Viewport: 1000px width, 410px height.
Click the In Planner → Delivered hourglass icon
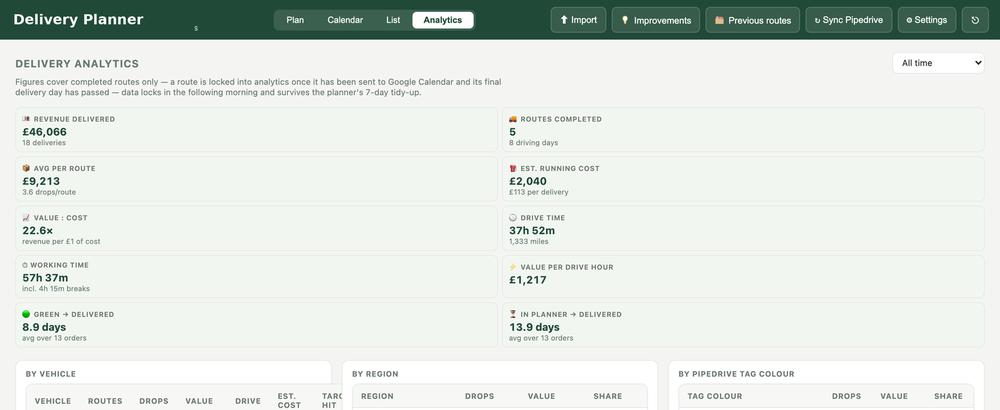click(x=513, y=314)
